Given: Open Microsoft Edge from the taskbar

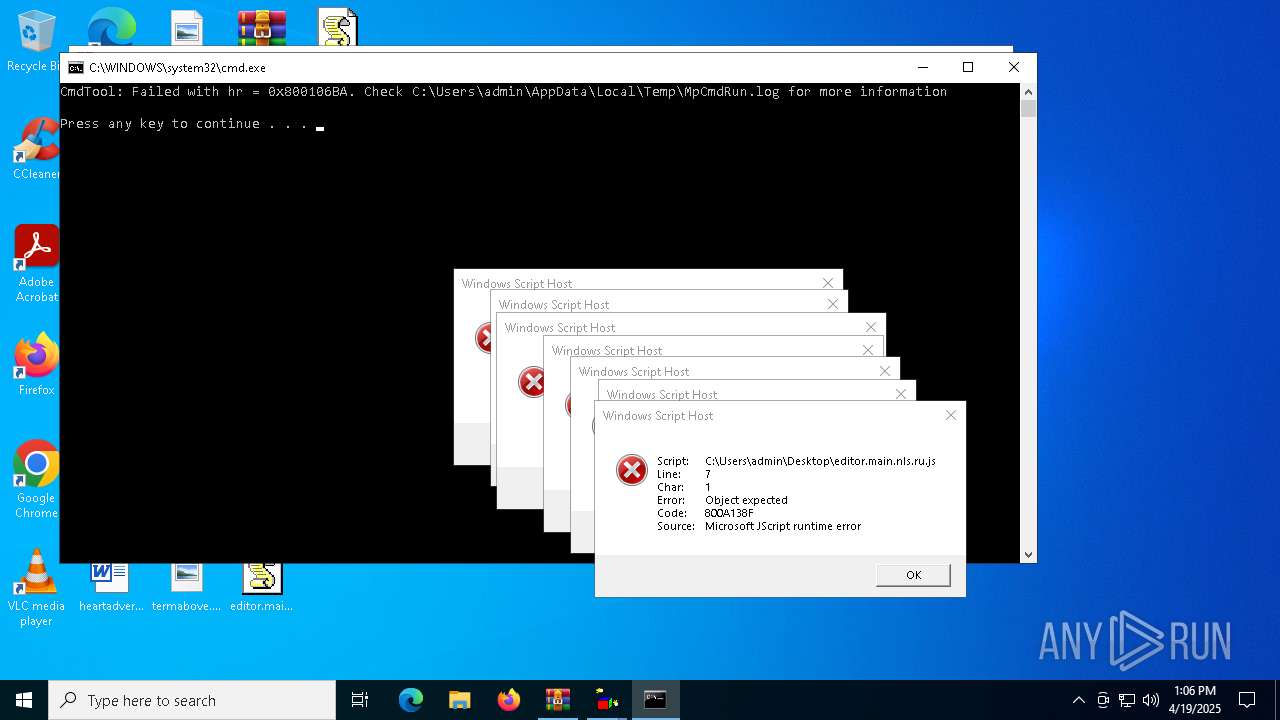Looking at the screenshot, I should click(x=411, y=700).
